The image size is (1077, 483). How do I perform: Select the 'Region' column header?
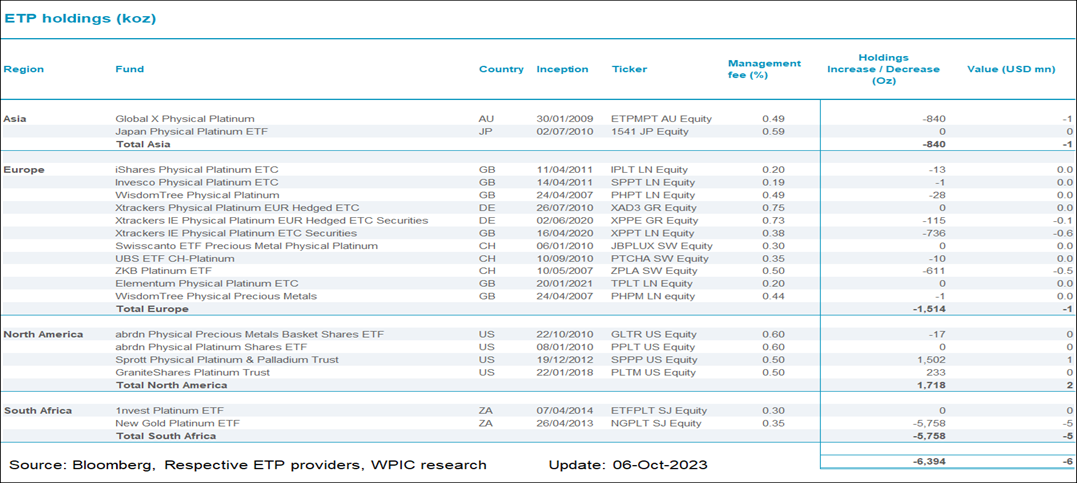pyautogui.click(x=23, y=69)
